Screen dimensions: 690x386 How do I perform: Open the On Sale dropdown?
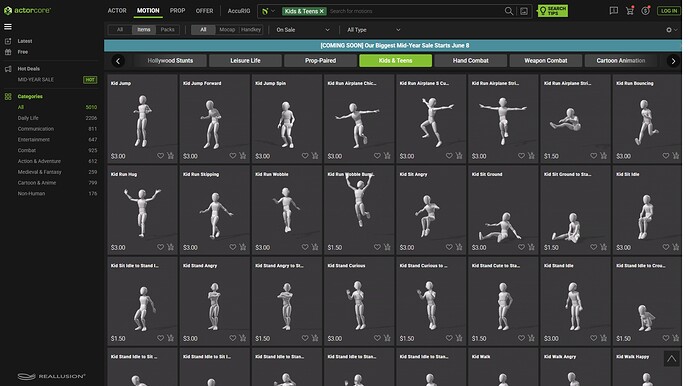pos(303,30)
